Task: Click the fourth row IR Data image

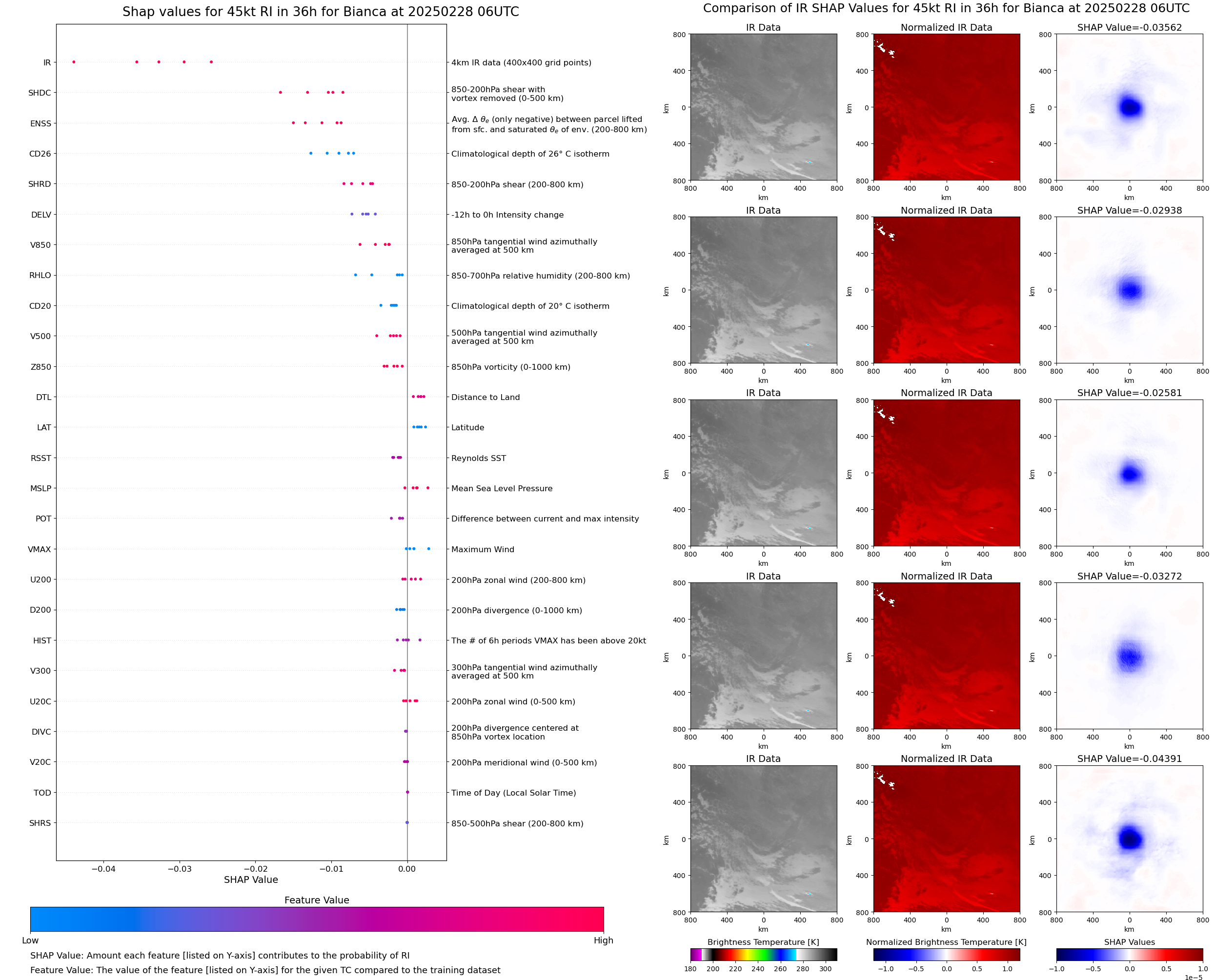Action: tap(763, 656)
